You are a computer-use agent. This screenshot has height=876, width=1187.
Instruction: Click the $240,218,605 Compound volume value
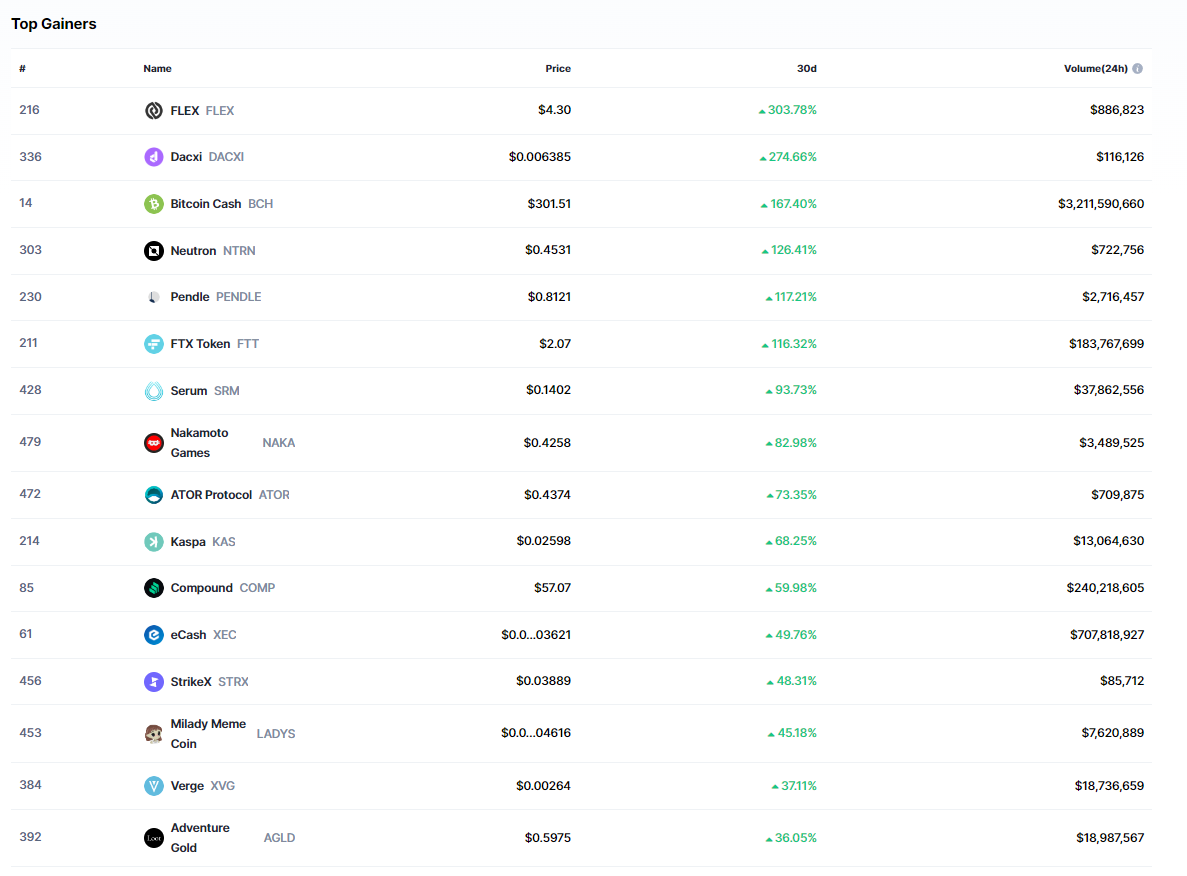click(1105, 588)
